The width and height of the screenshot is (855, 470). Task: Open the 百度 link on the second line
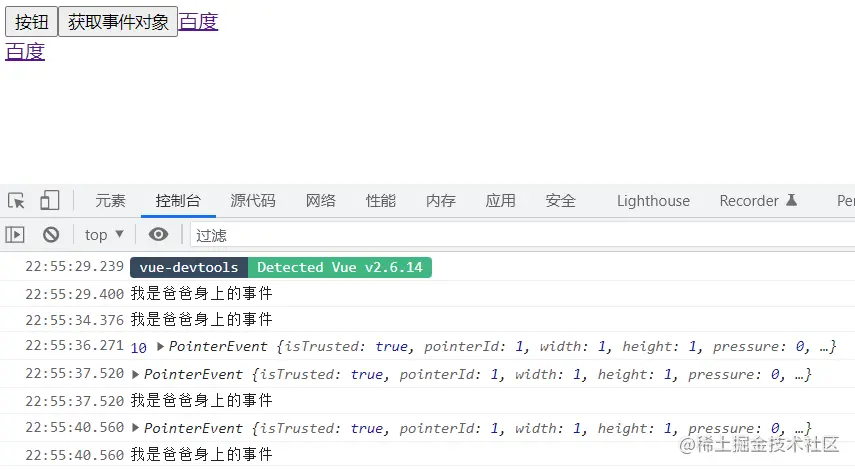[x=25, y=52]
